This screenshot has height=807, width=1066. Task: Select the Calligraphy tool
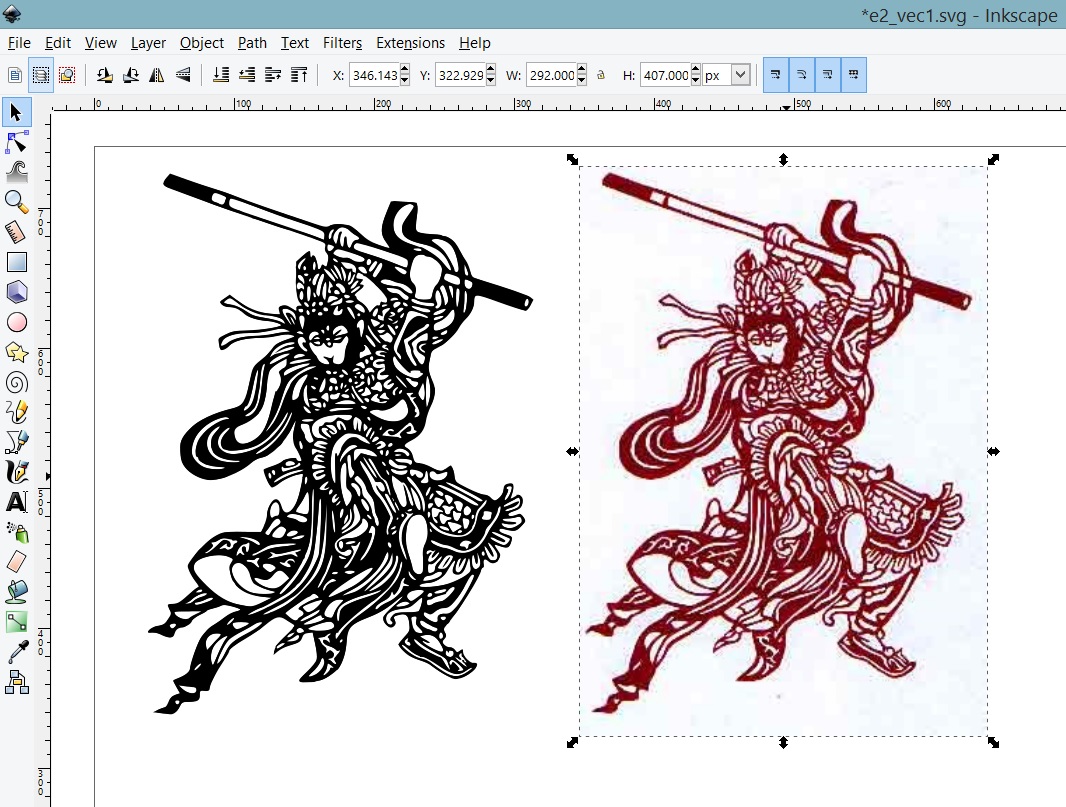pos(16,472)
